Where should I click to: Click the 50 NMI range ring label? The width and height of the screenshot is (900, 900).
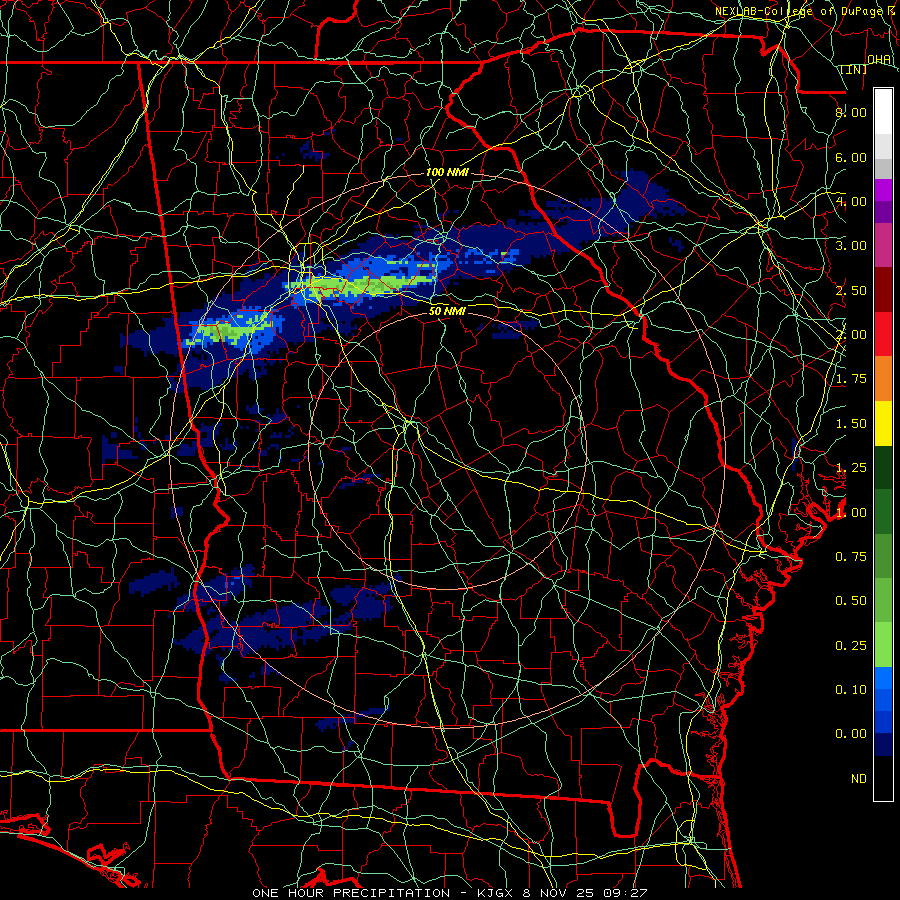coord(447,311)
